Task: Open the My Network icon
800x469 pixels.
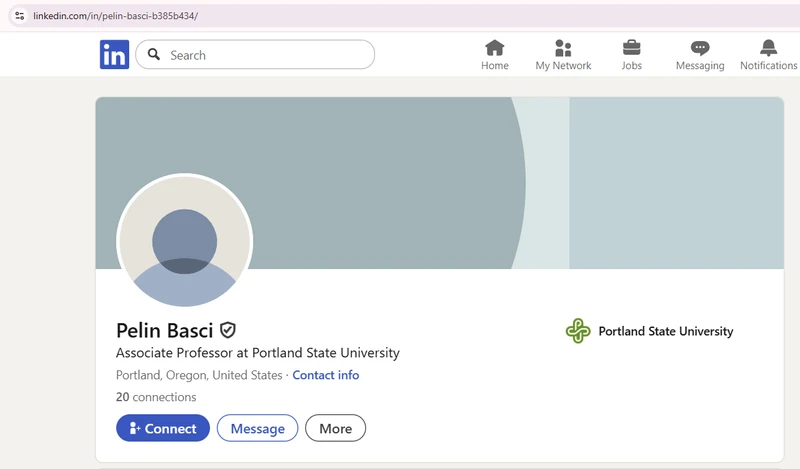Action: (x=563, y=48)
